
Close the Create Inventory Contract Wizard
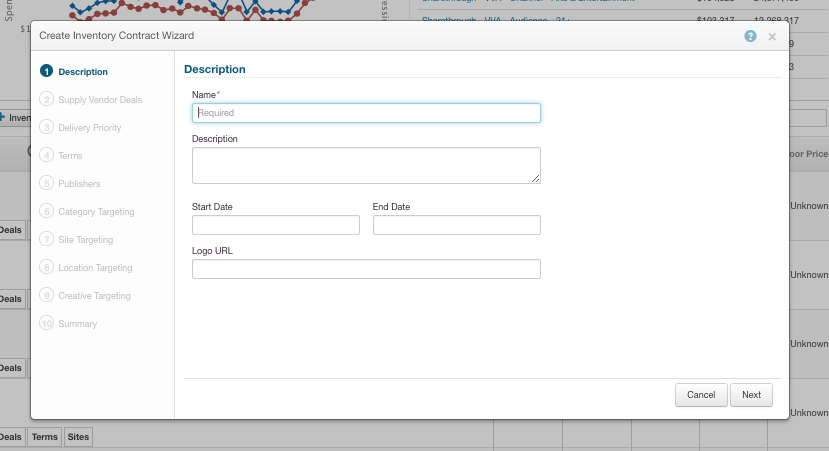(772, 36)
